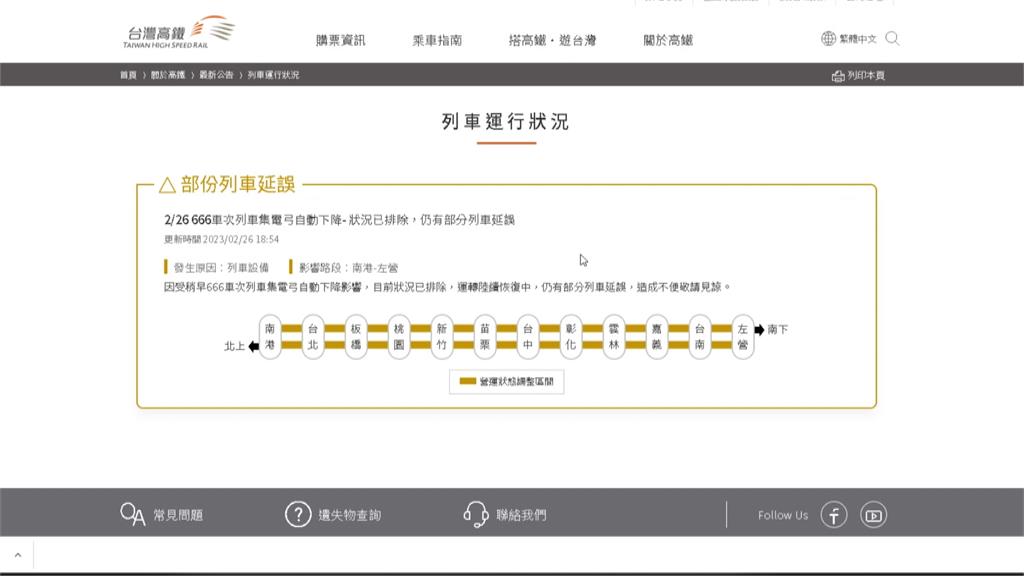Select the 彰化 station marker
Screen dimensions: 1024x576
[571, 337]
